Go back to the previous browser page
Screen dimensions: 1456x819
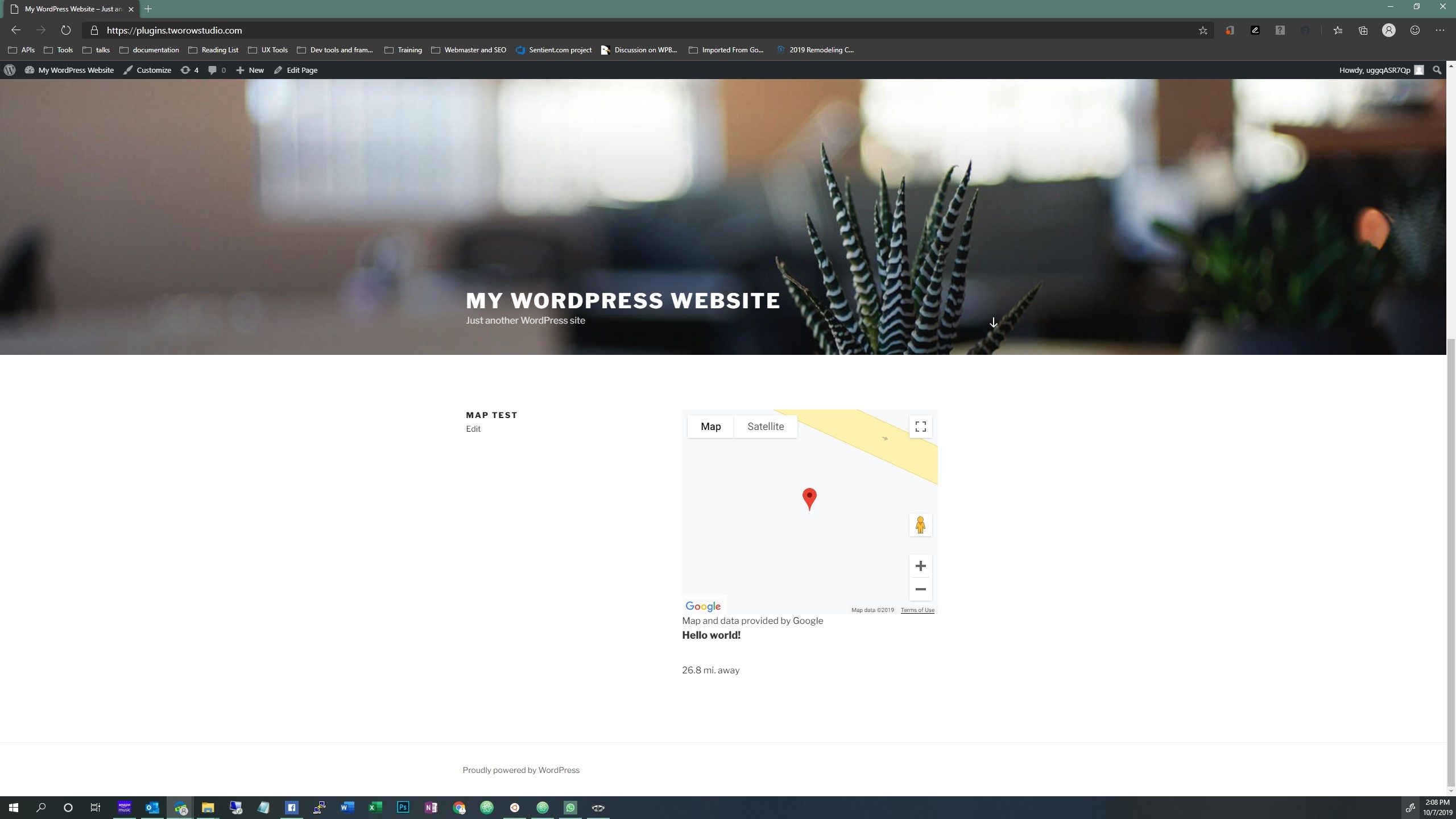pyautogui.click(x=16, y=30)
